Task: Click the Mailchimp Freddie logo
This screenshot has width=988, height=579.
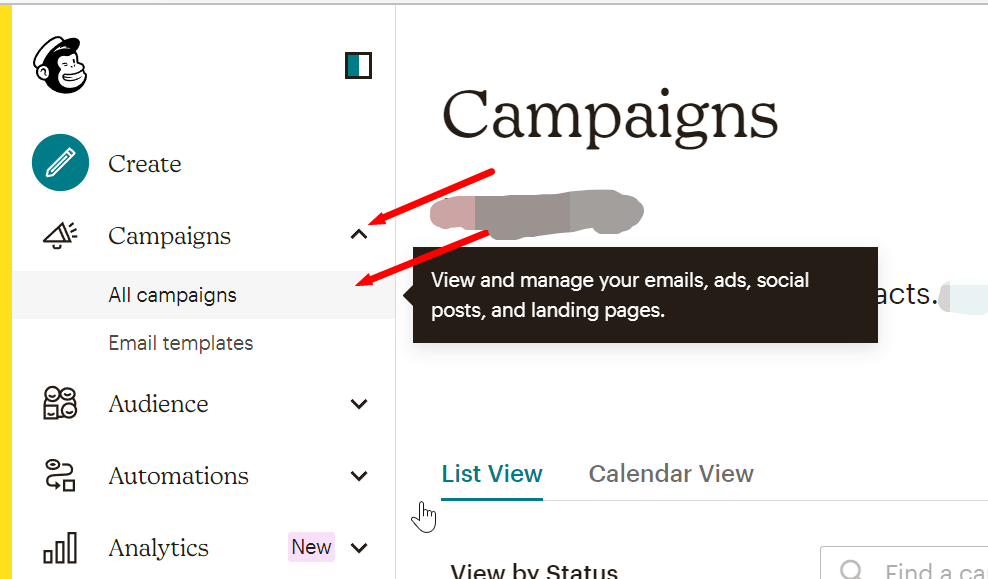Action: (62, 66)
